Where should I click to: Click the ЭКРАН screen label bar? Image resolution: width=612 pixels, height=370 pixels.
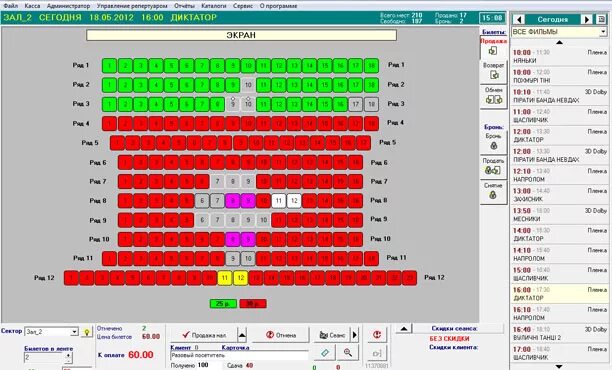[241, 35]
